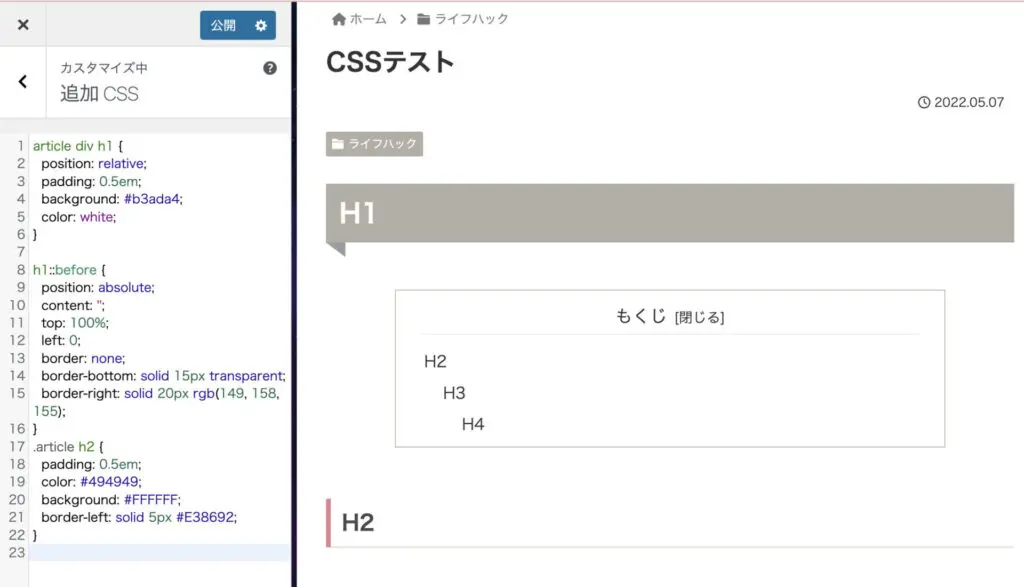The width and height of the screenshot is (1024, 587).
Task: Click the 'padding: 0.5em;' line under h2 rule
Action: [91, 464]
